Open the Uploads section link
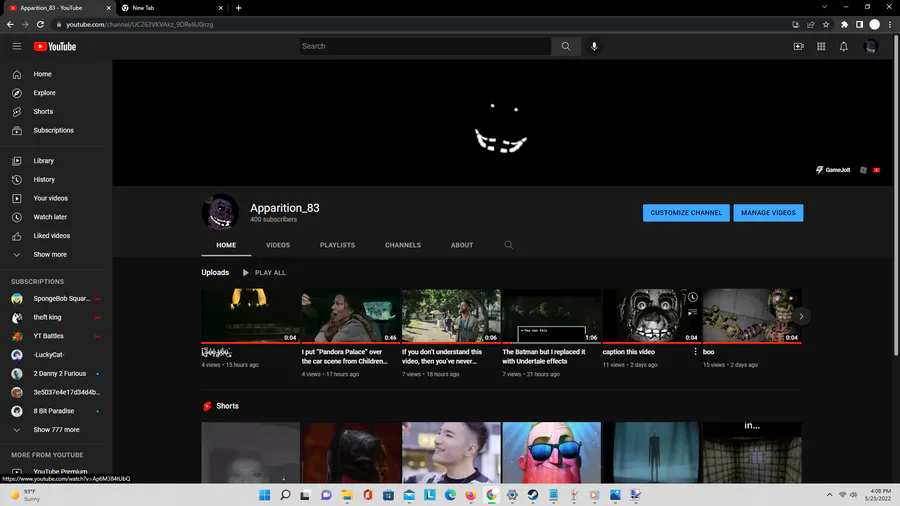900x506 pixels. (215, 273)
